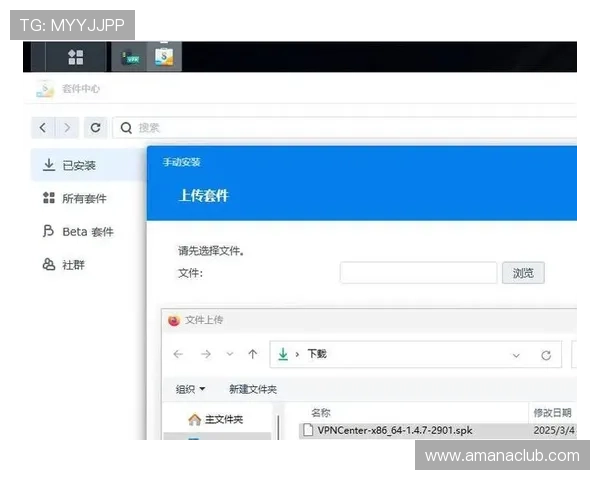600x480 pixels.
Task: Click 下载 in the address bar
Action: (317, 354)
